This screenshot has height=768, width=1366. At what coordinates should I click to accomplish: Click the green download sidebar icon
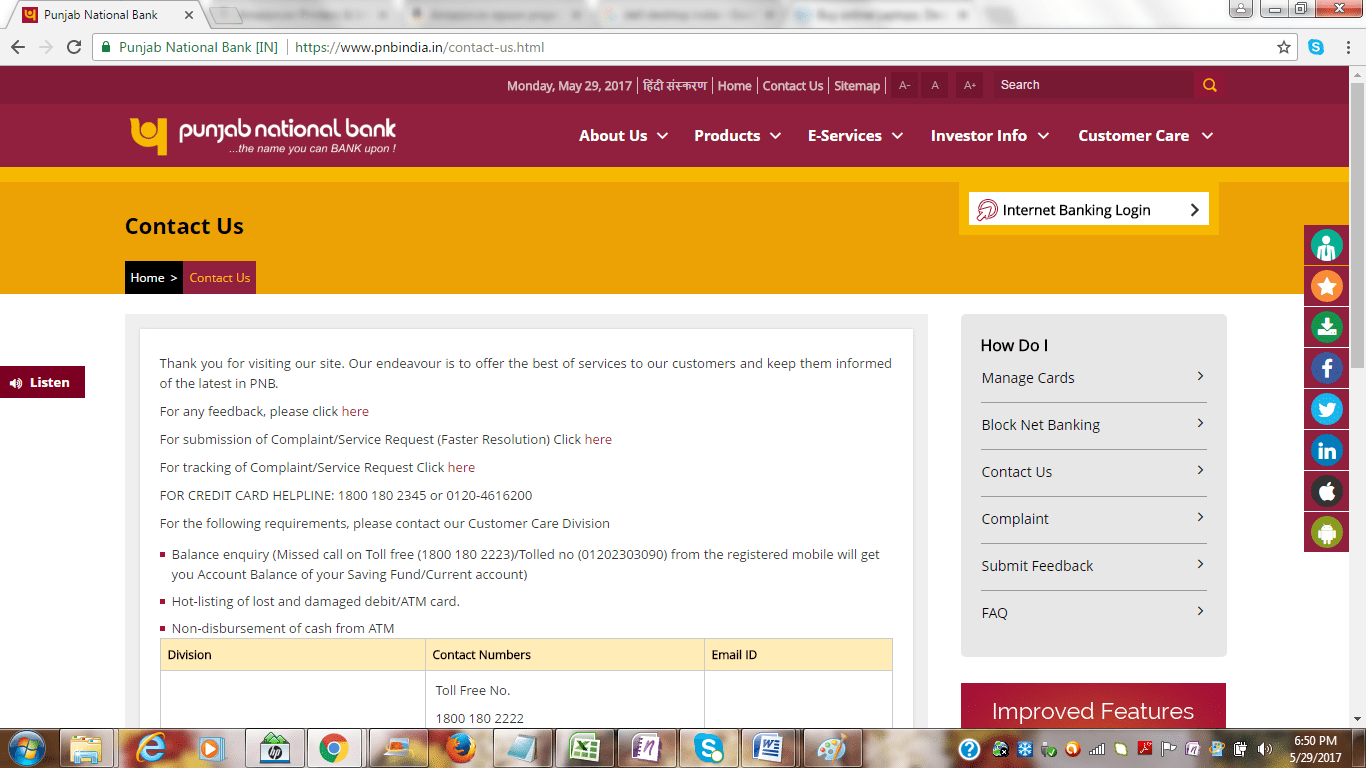(1327, 327)
